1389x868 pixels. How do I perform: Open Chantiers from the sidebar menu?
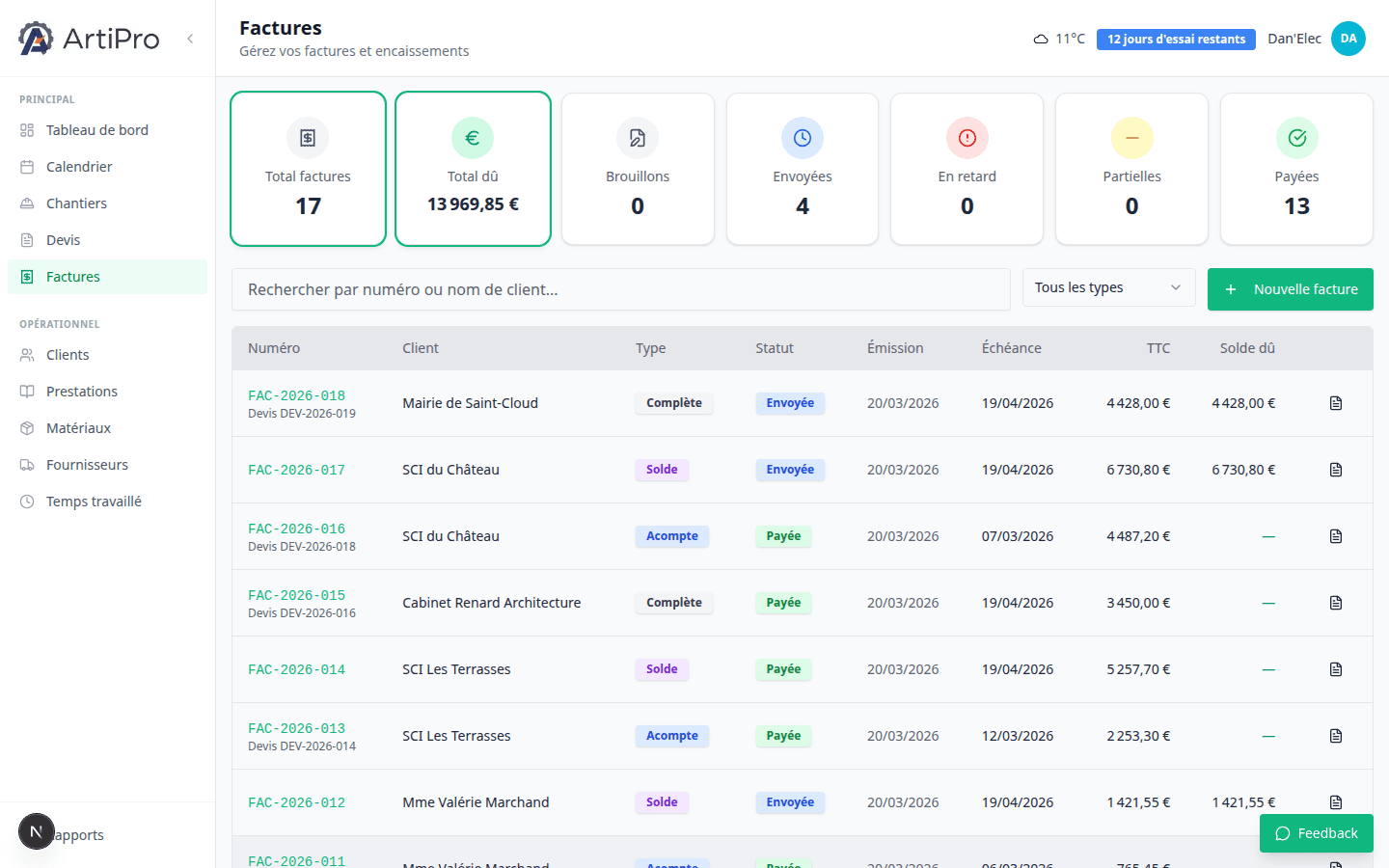[76, 203]
